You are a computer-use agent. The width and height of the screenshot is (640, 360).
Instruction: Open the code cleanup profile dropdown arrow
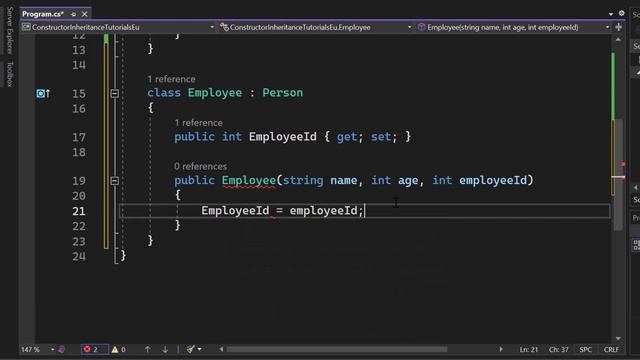coord(199,349)
